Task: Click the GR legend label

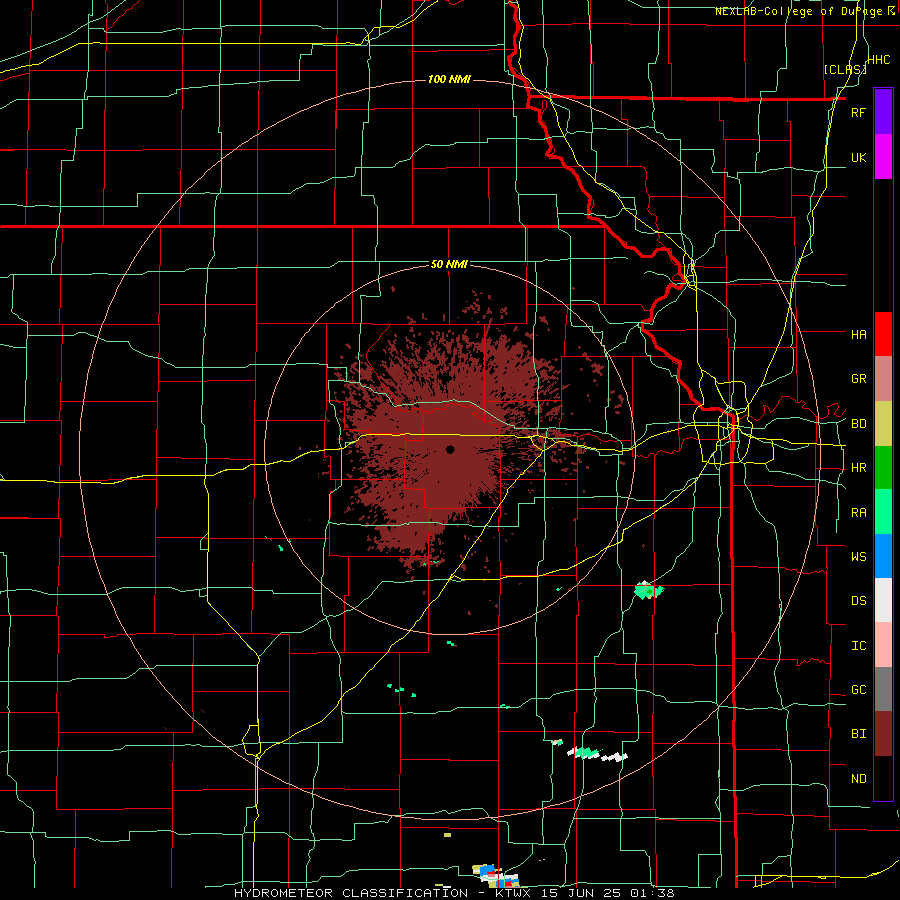Action: coord(858,379)
